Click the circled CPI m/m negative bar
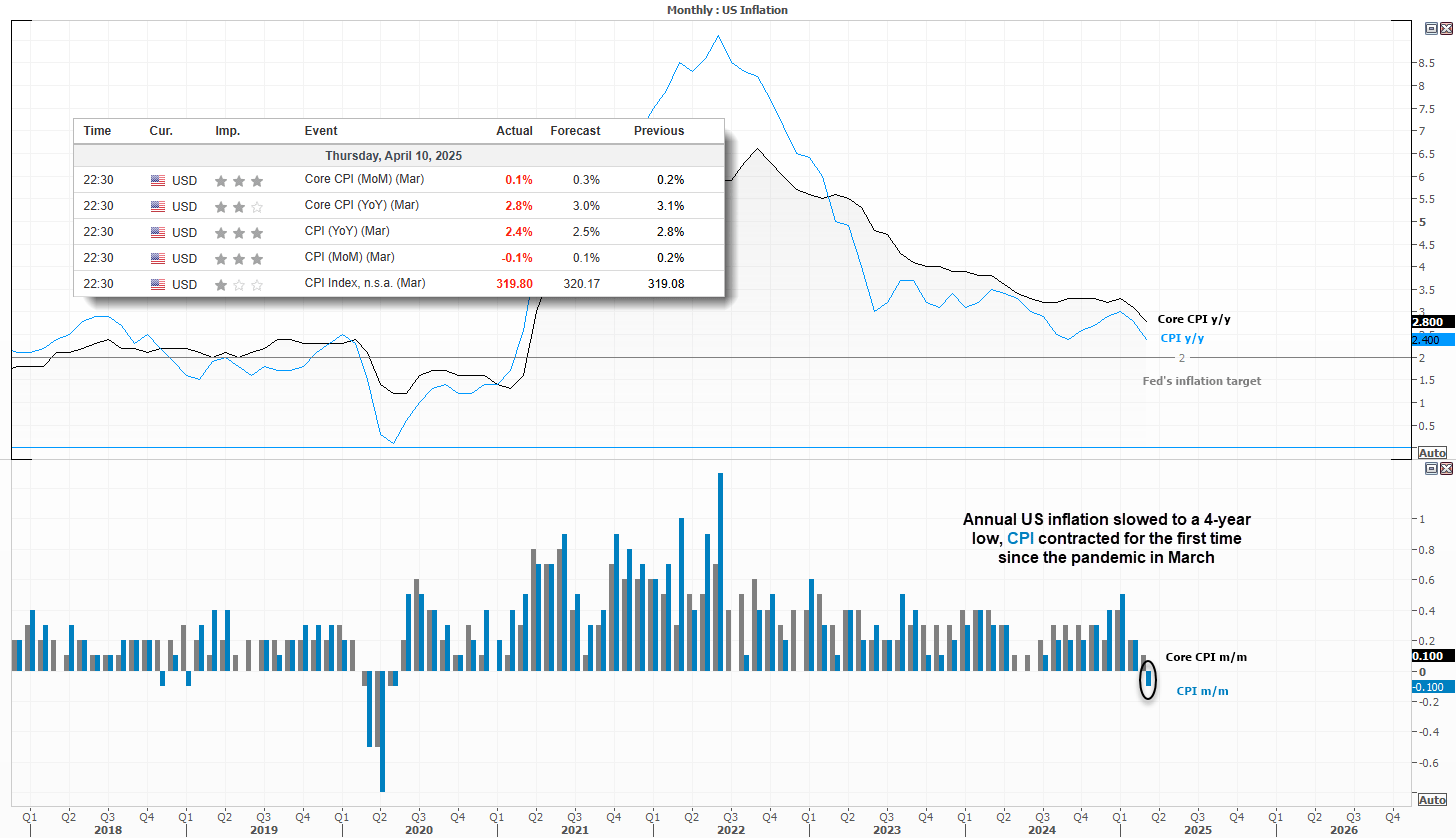The height and width of the screenshot is (838, 1456). coord(1149,679)
